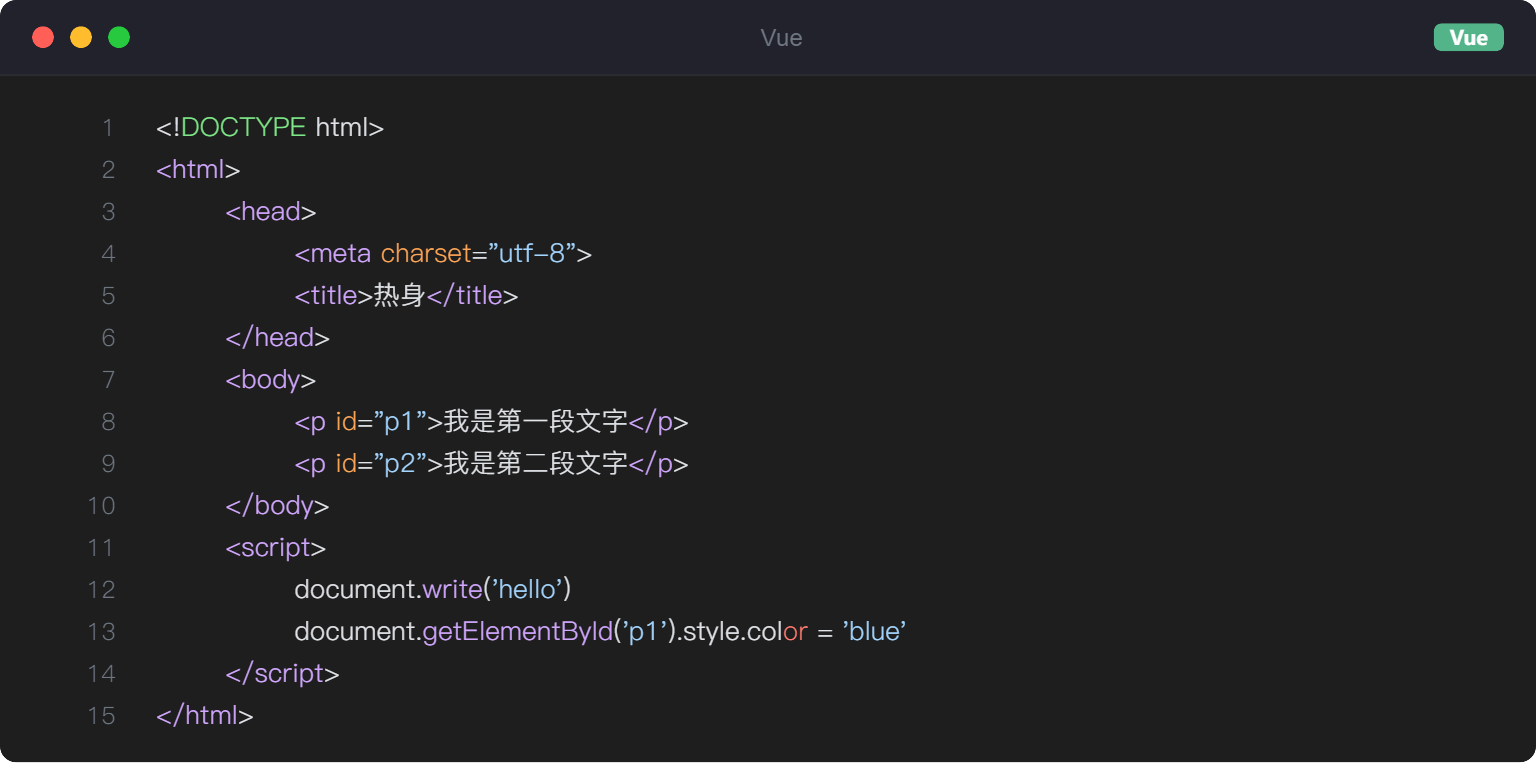Click the write method on line 12
The image size is (1536, 764).
[452, 590]
